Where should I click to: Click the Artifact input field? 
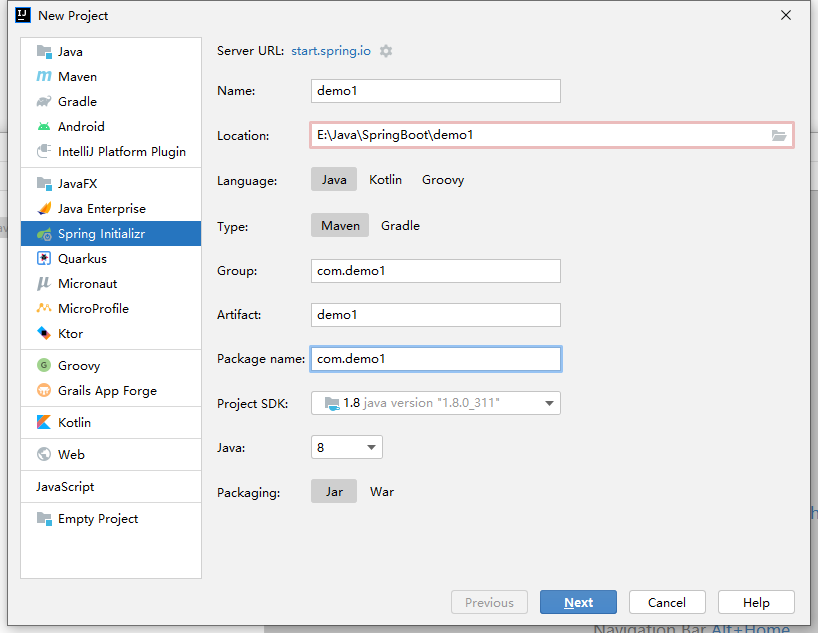[436, 315]
